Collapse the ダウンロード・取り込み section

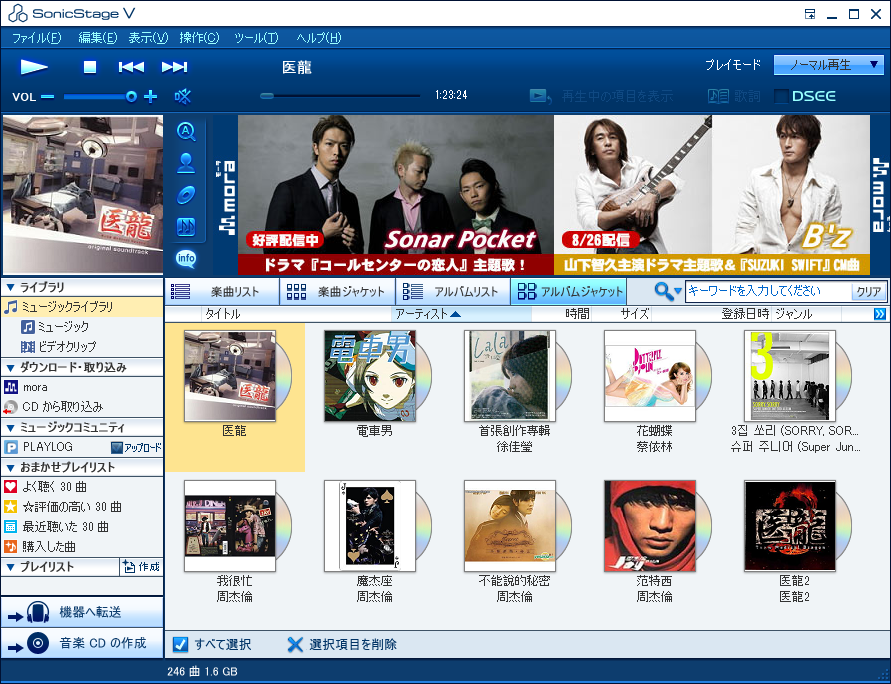10,368
